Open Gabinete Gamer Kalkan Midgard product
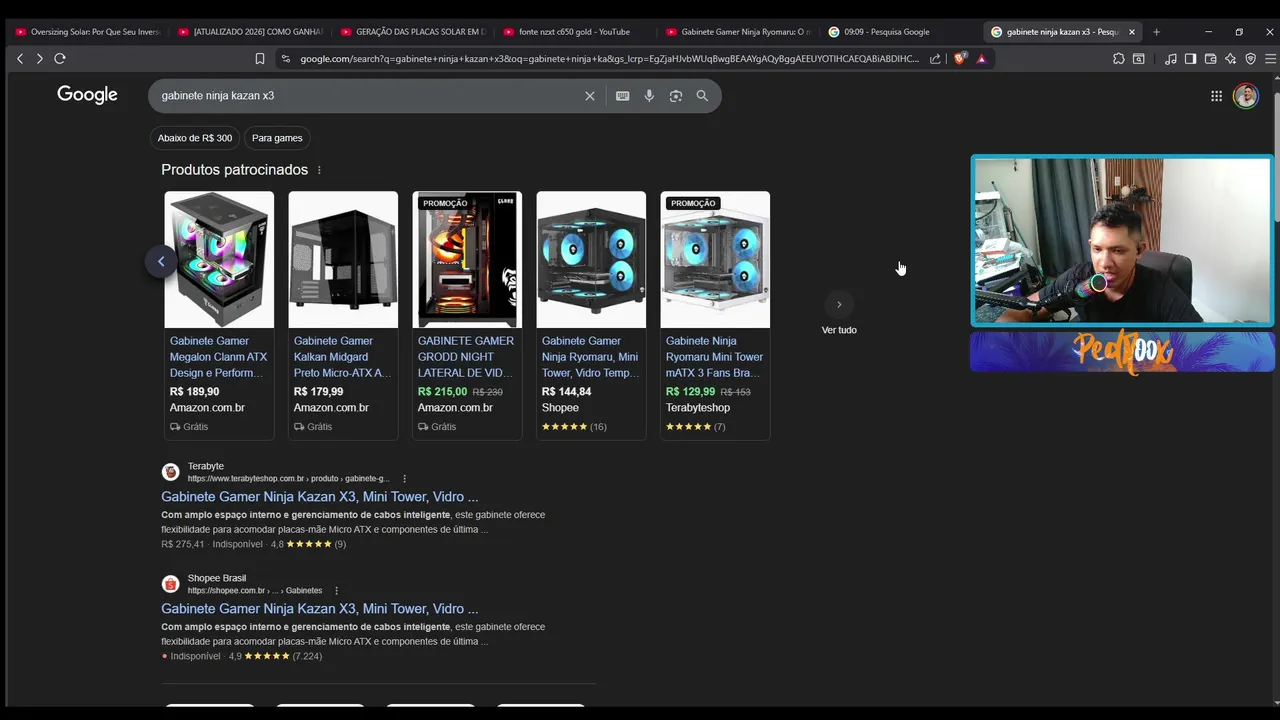This screenshot has width=1280, height=720. coord(343,357)
